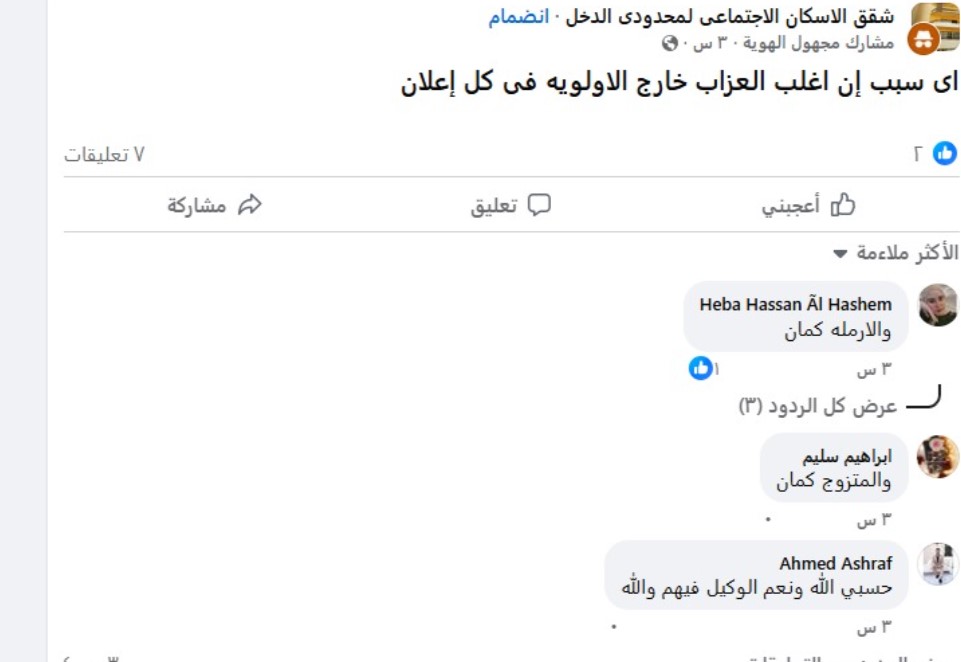Click انضمام to join the group
Image resolution: width=961 pixels, height=662 pixels.
tap(519, 17)
